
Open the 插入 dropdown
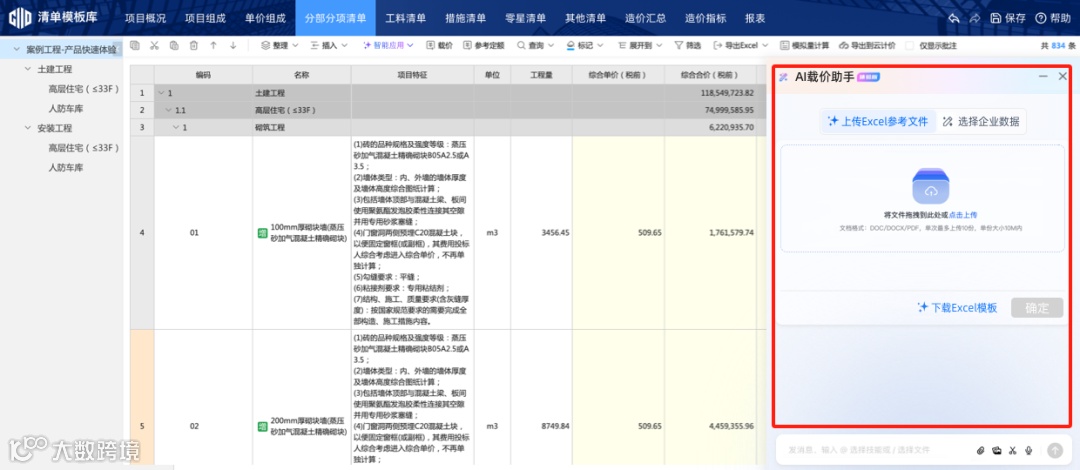coord(329,45)
